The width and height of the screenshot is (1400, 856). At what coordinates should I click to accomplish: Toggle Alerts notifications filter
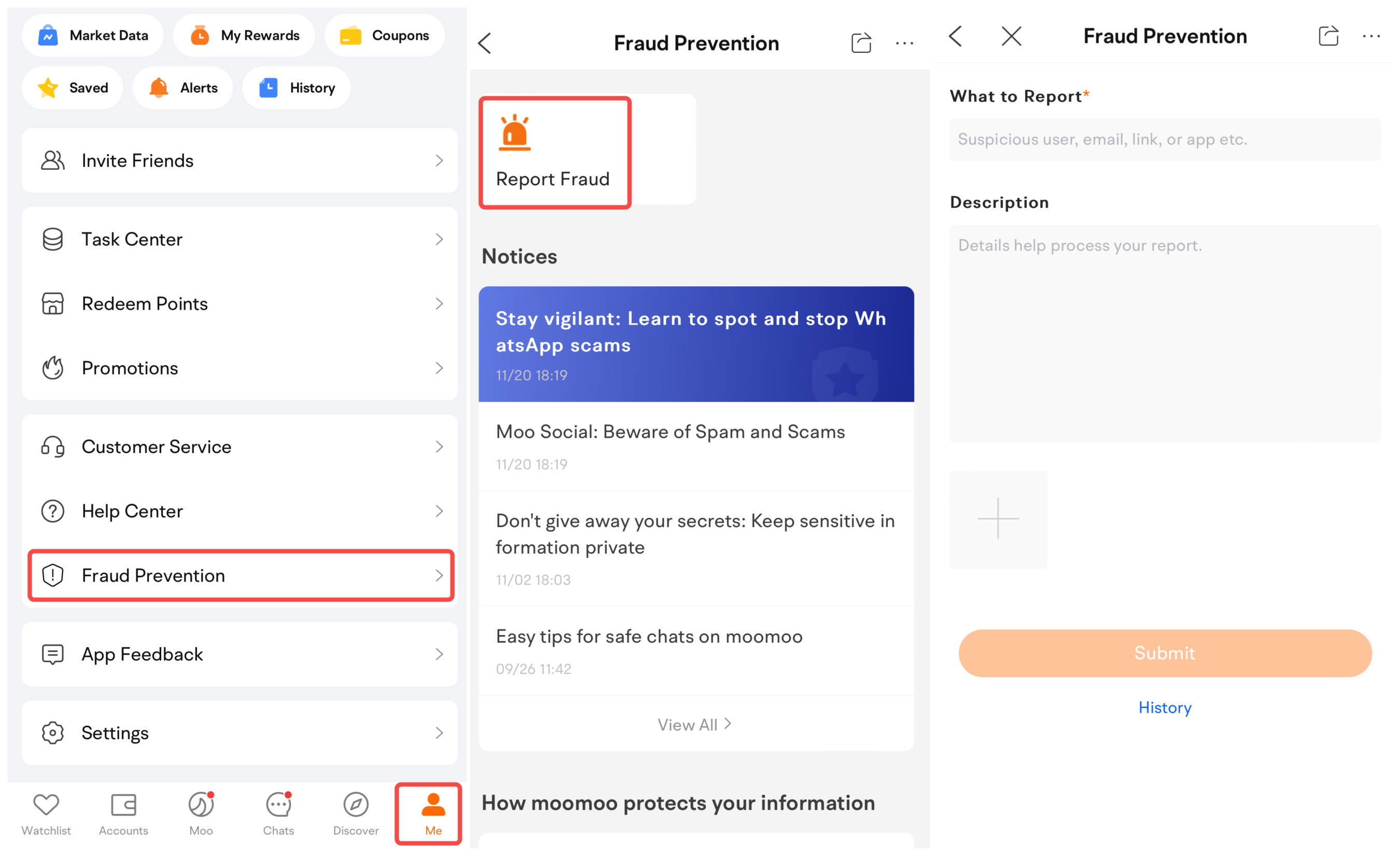coord(183,88)
